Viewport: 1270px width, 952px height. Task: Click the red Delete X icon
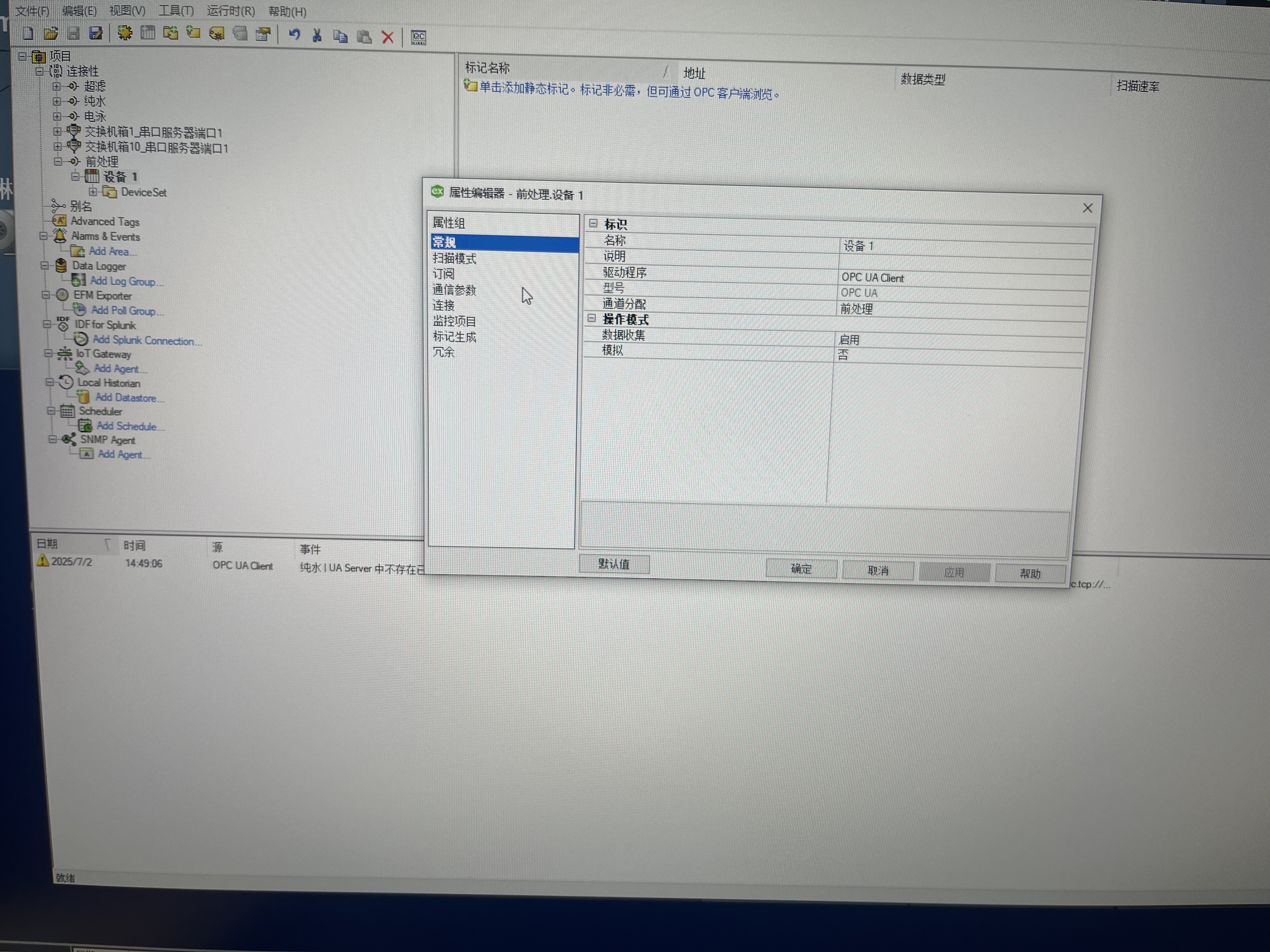pos(387,37)
